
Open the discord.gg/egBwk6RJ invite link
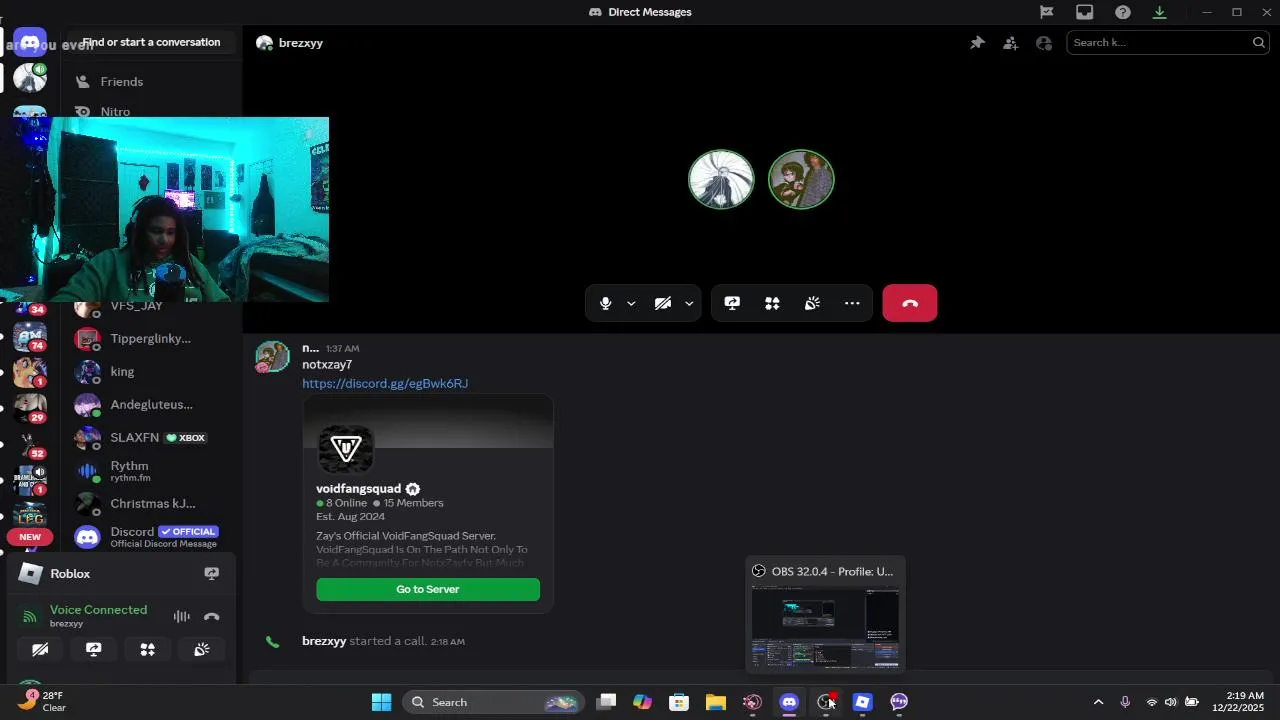click(385, 383)
